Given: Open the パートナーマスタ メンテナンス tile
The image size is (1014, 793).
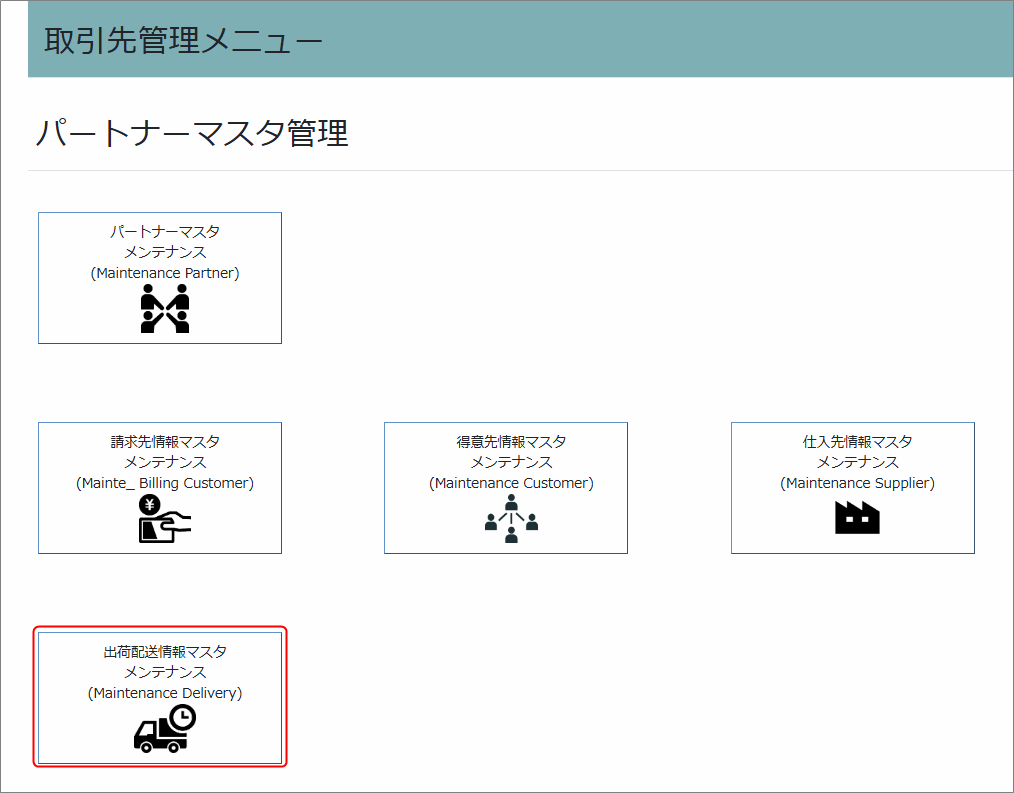Looking at the screenshot, I should pyautogui.click(x=160, y=278).
